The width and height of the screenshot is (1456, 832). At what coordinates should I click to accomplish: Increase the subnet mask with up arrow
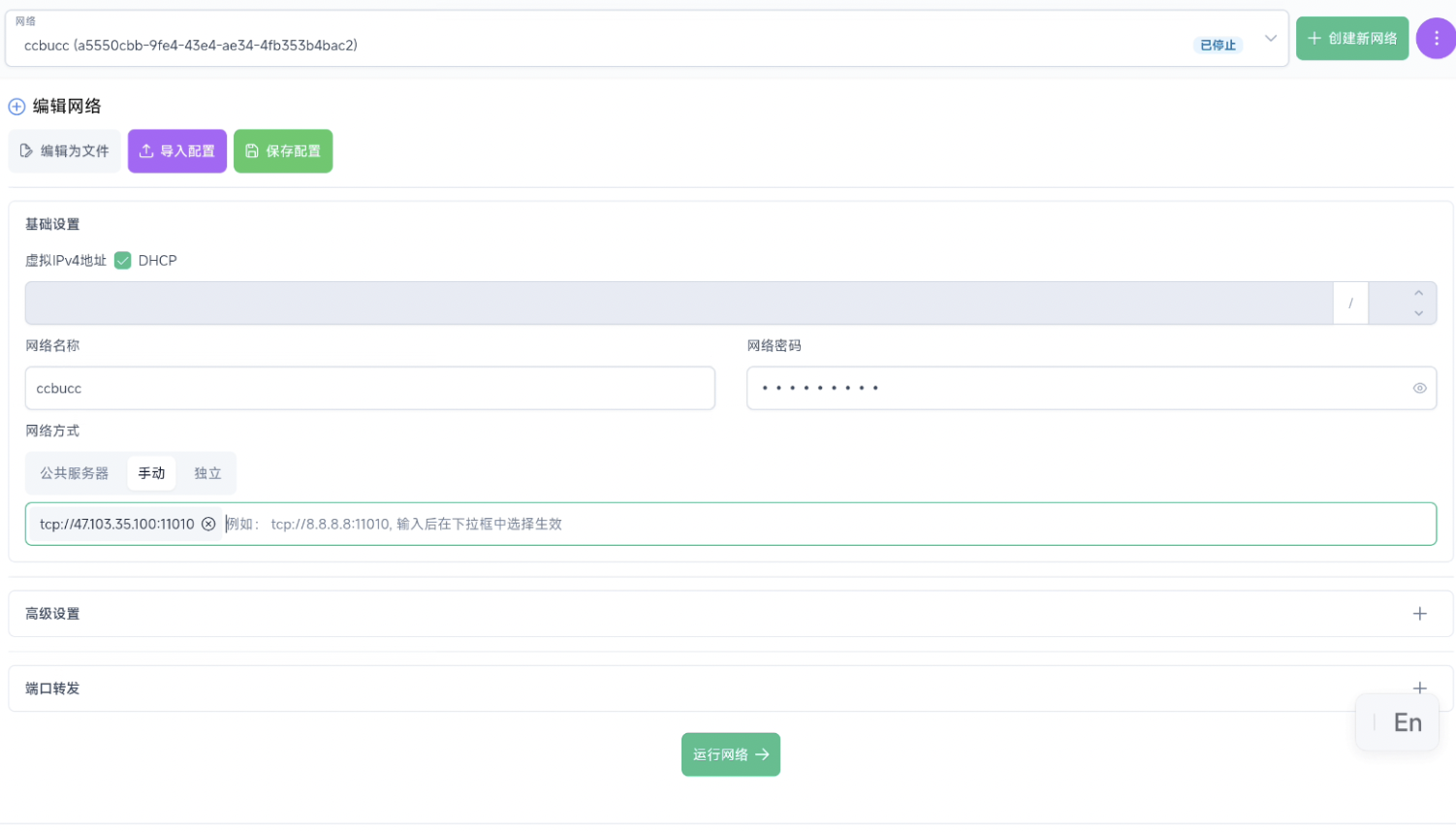(x=1418, y=293)
